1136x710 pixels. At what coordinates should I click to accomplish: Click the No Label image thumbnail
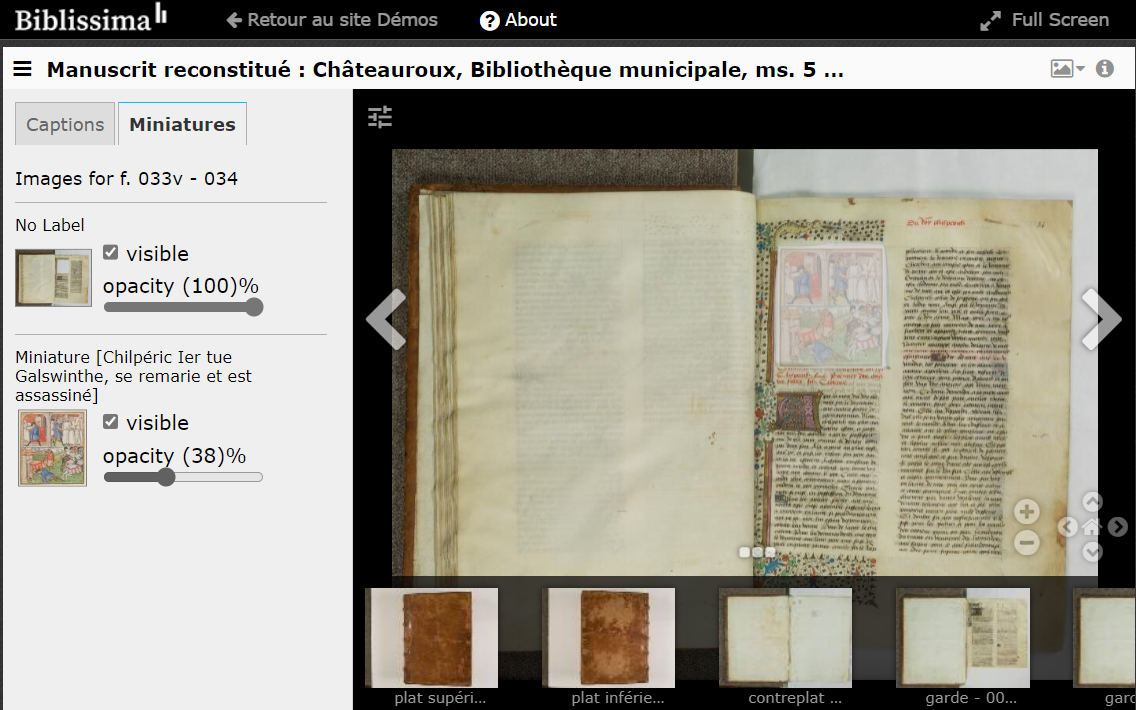point(54,277)
